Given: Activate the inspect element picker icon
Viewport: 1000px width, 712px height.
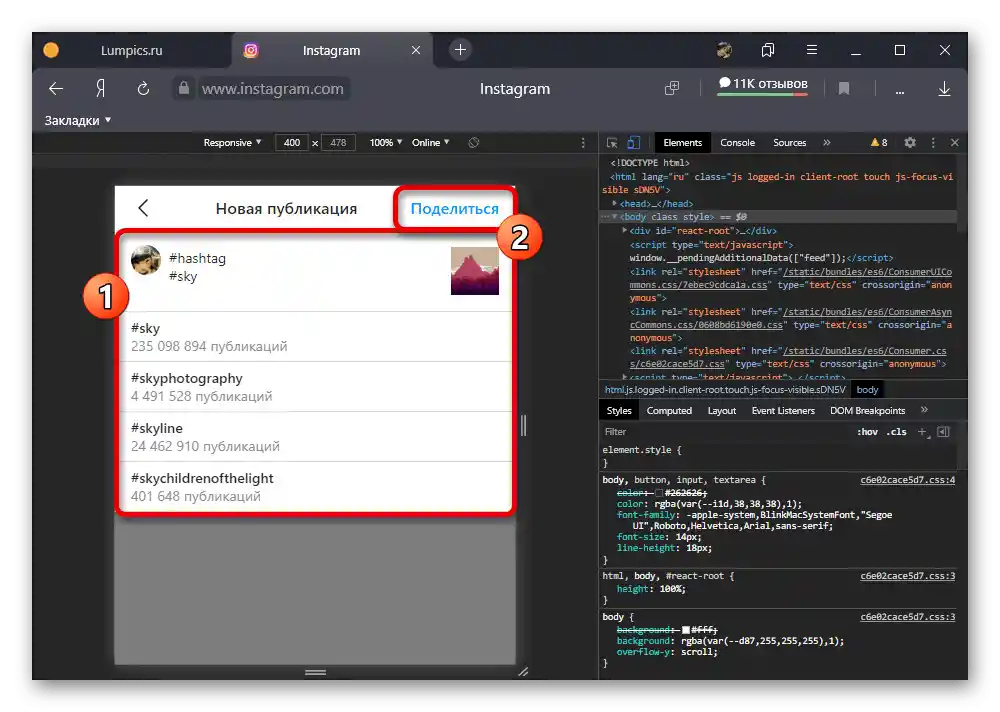Looking at the screenshot, I should (x=612, y=143).
